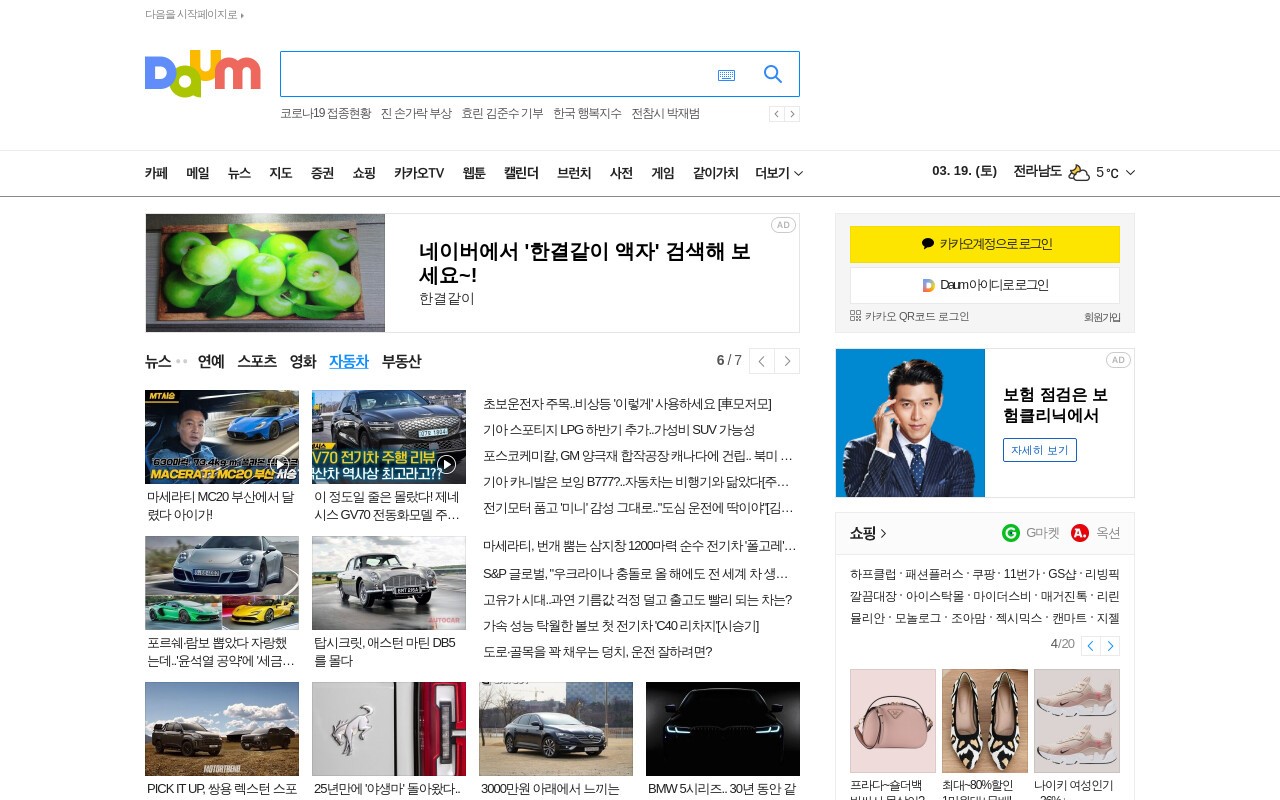1280x800 pixels.
Task: Read headline 기아 스포티지 LPG 하반기 추가
Action: pos(619,430)
